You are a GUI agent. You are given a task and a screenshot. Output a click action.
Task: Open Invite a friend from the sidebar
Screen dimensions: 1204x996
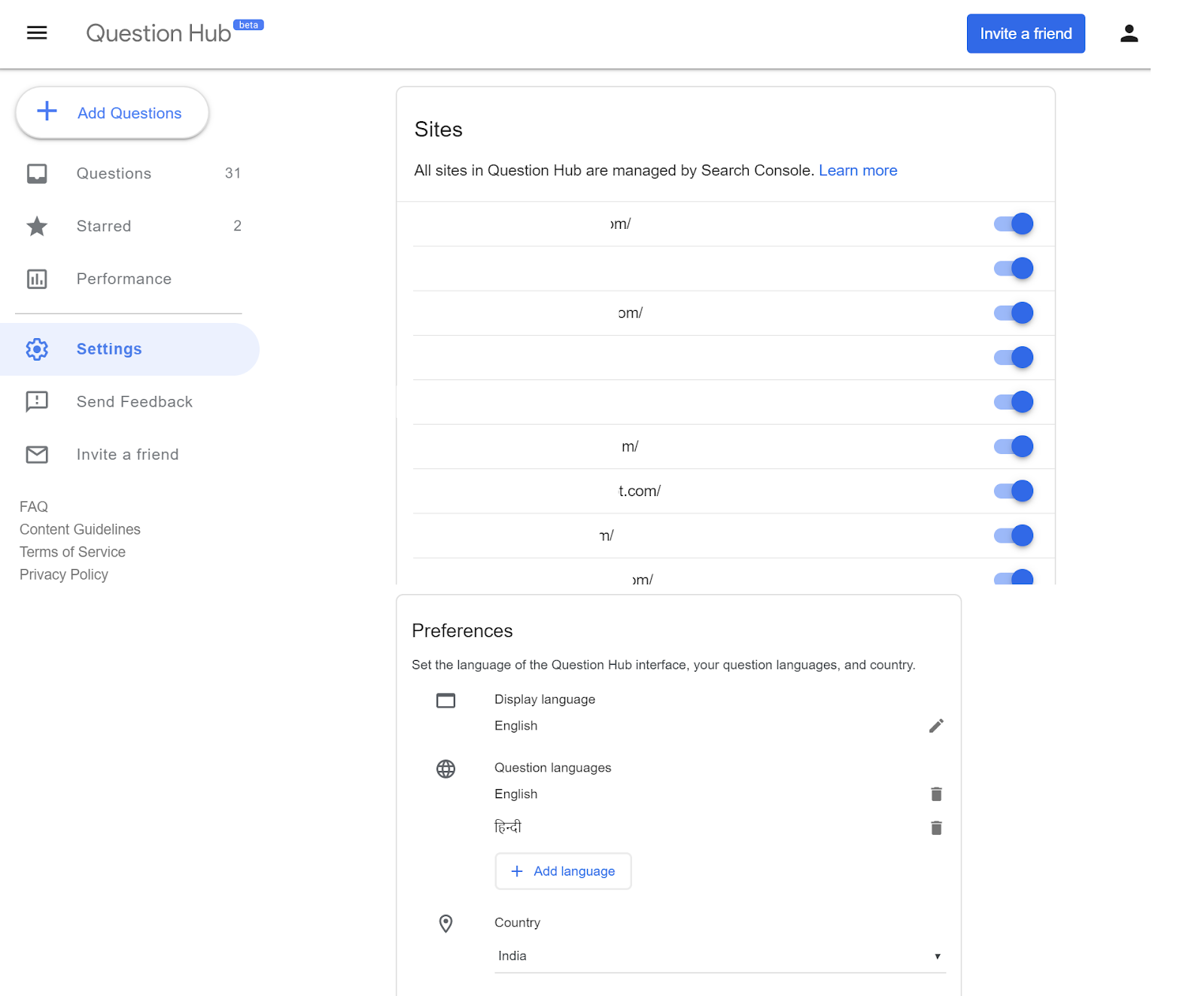[x=127, y=454]
